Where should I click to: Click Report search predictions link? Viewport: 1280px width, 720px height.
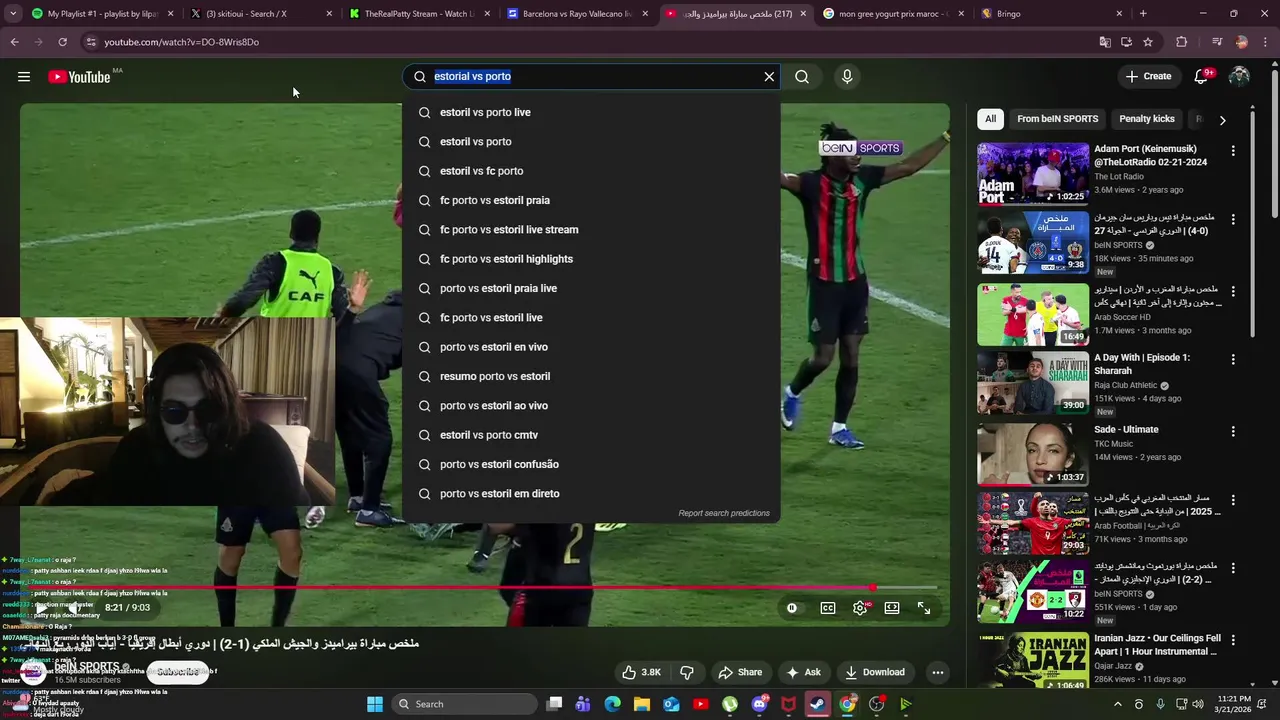pos(724,514)
